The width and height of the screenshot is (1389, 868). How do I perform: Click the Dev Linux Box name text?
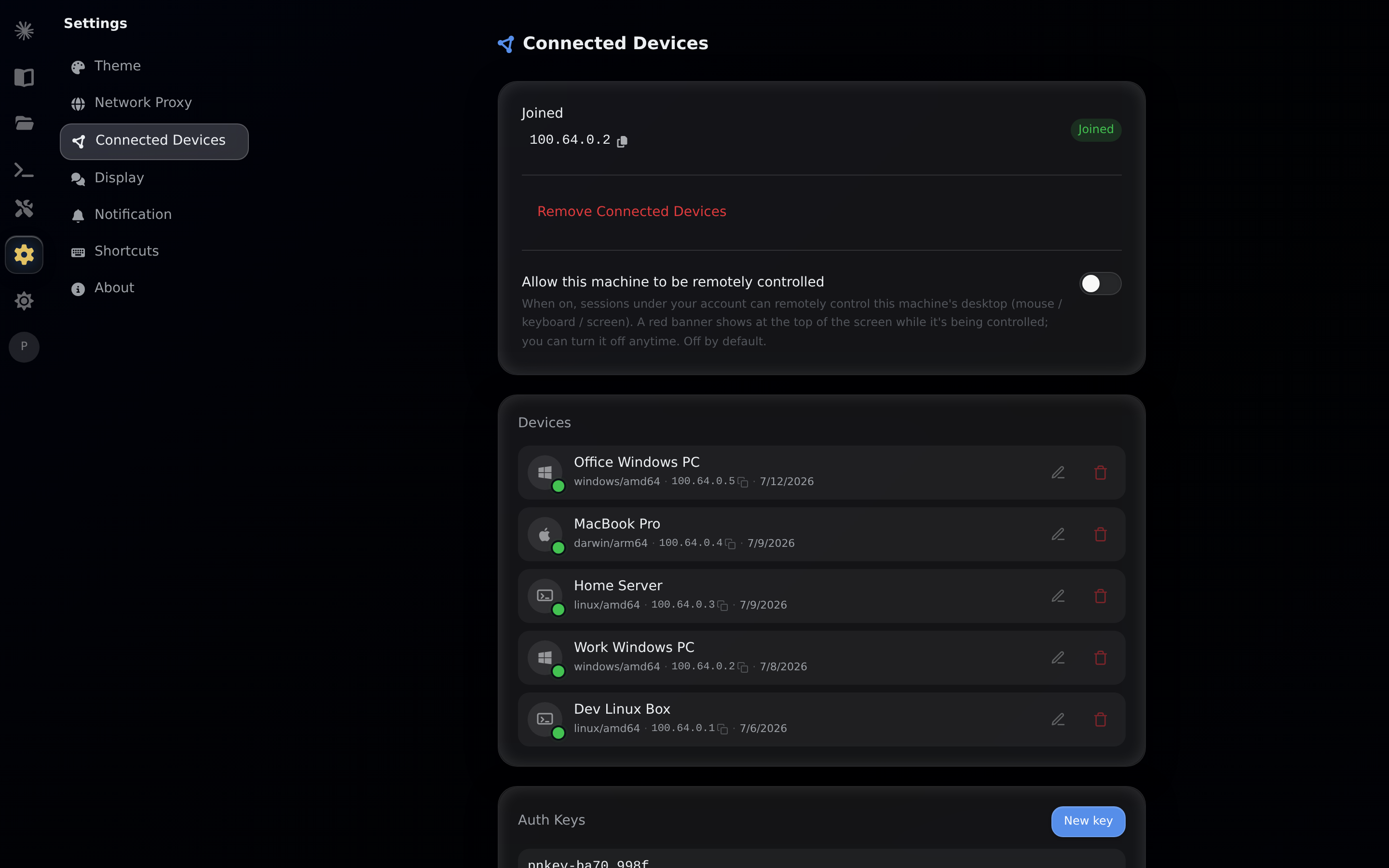tap(622, 709)
